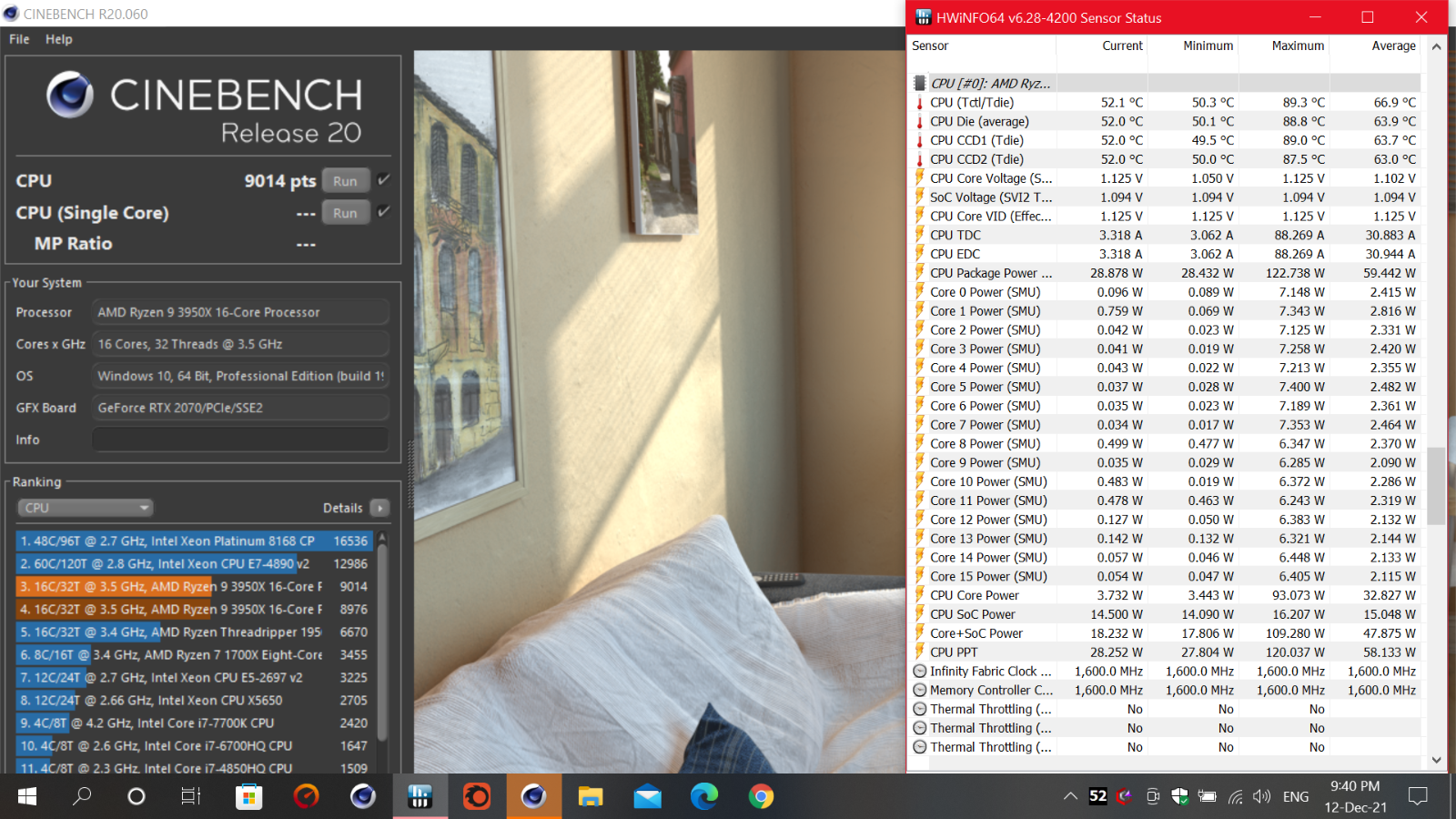1456x819 pixels.
Task: Select the CPU SoC Power sensor row
Action: pos(1165,614)
